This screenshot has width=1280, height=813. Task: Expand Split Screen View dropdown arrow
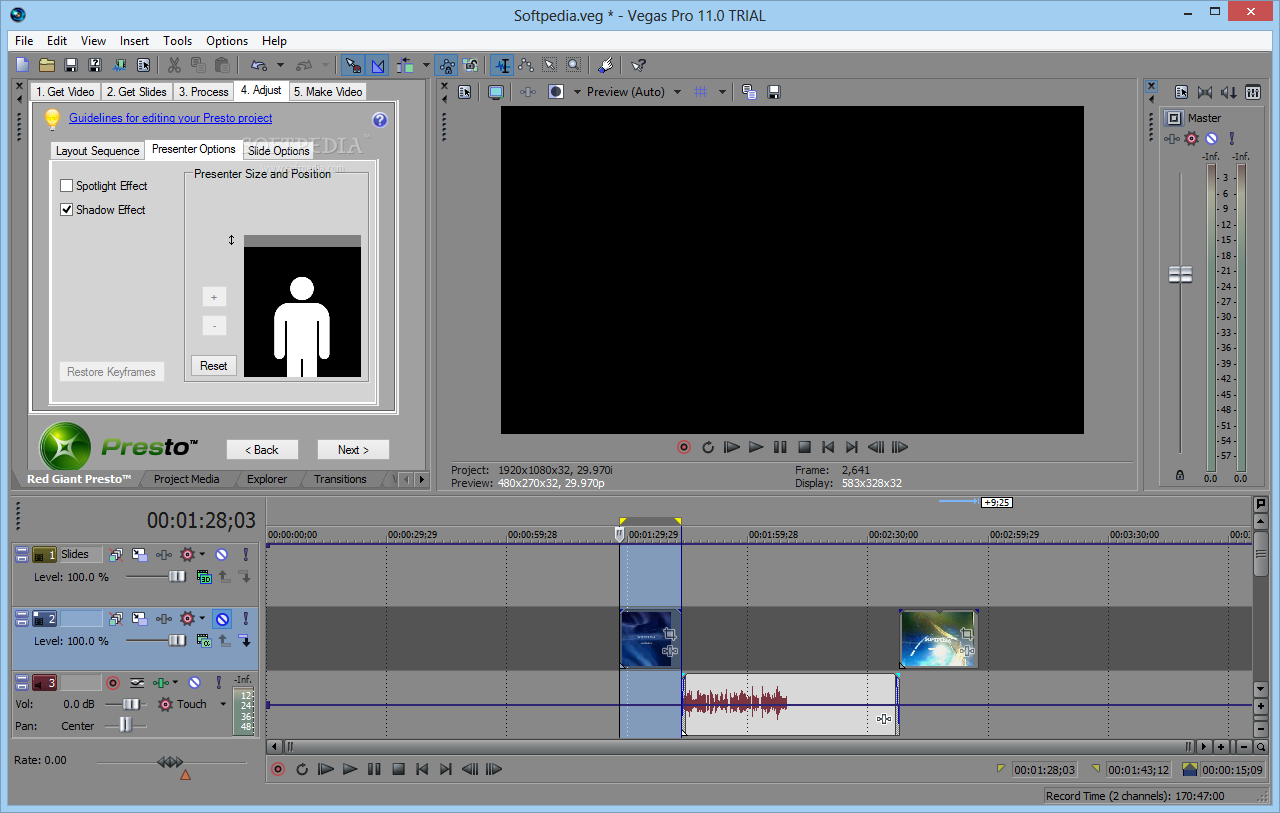pyautogui.click(x=577, y=92)
